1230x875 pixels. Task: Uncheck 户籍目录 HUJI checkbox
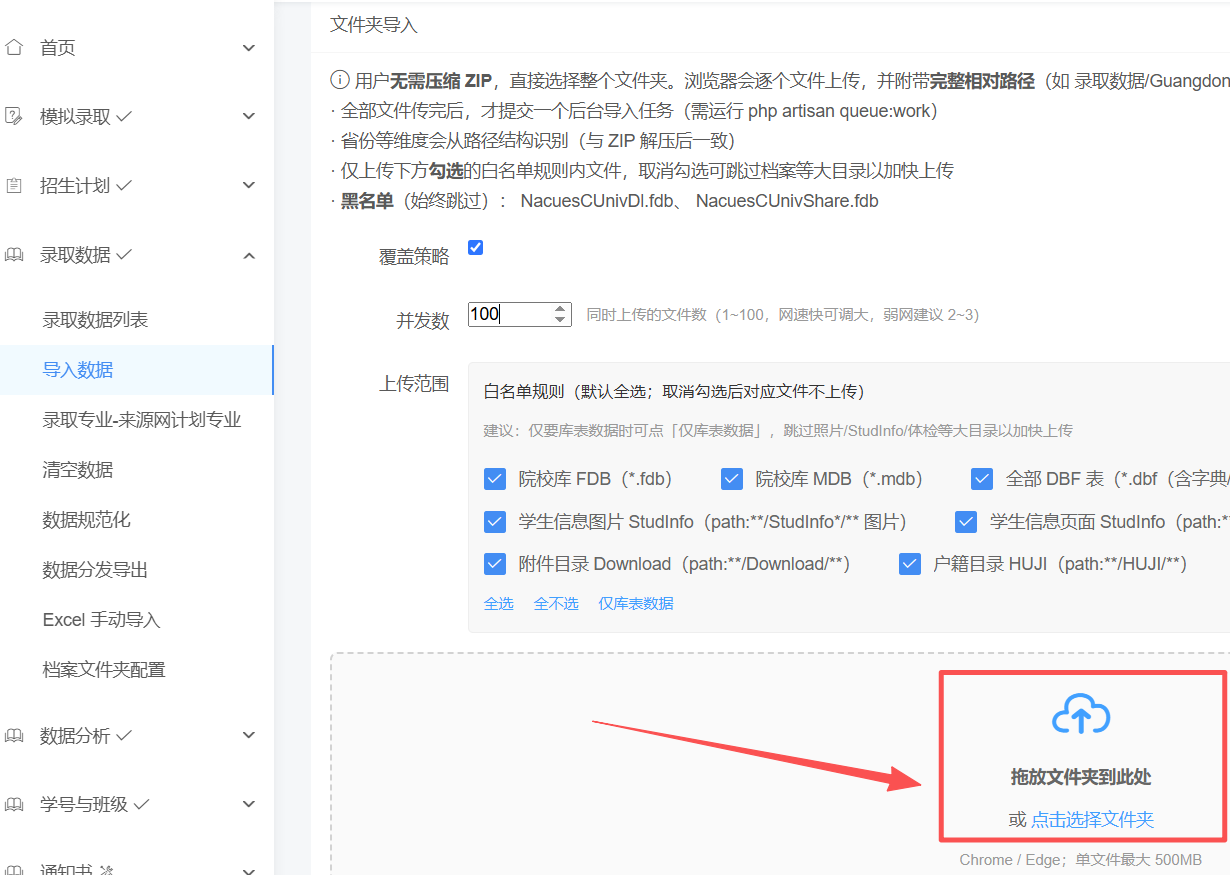tap(909, 564)
